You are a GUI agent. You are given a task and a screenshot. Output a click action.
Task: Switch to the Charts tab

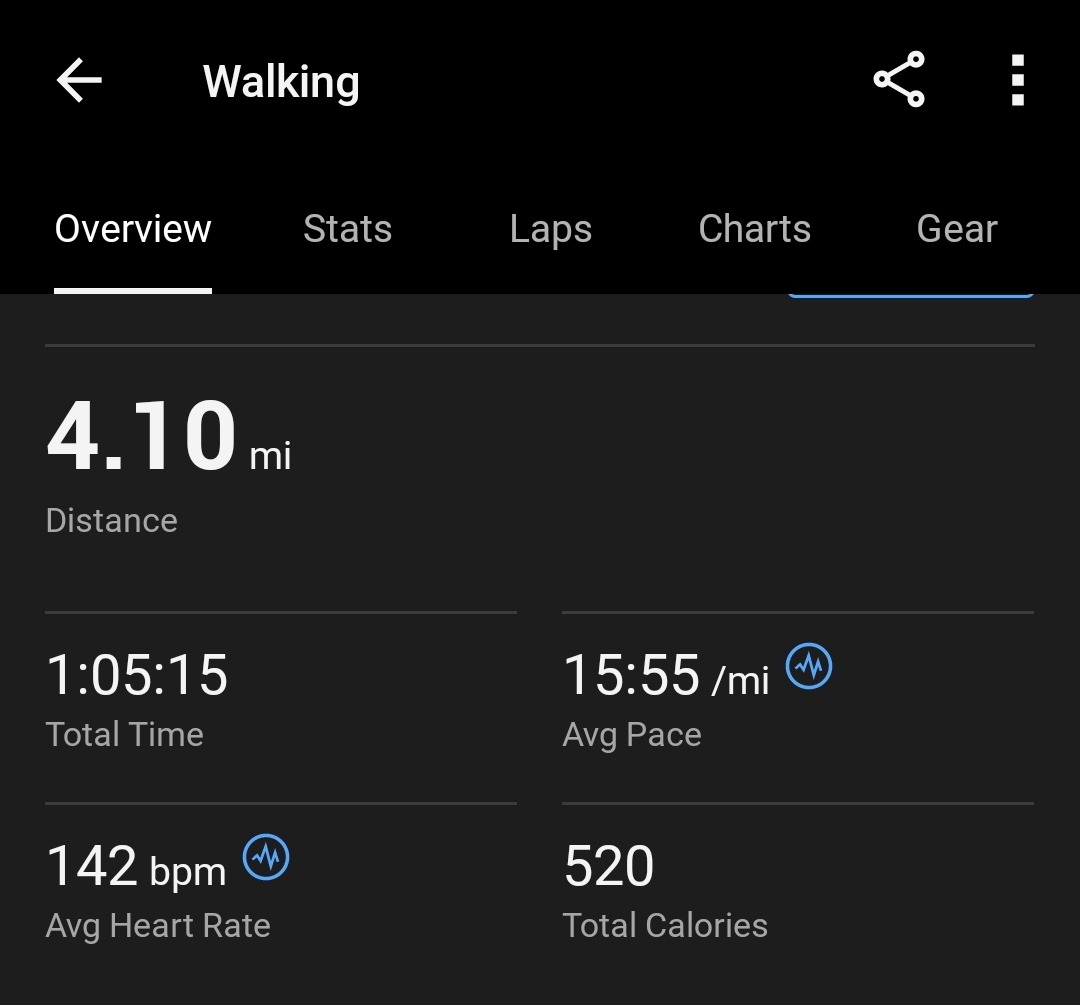click(x=754, y=229)
